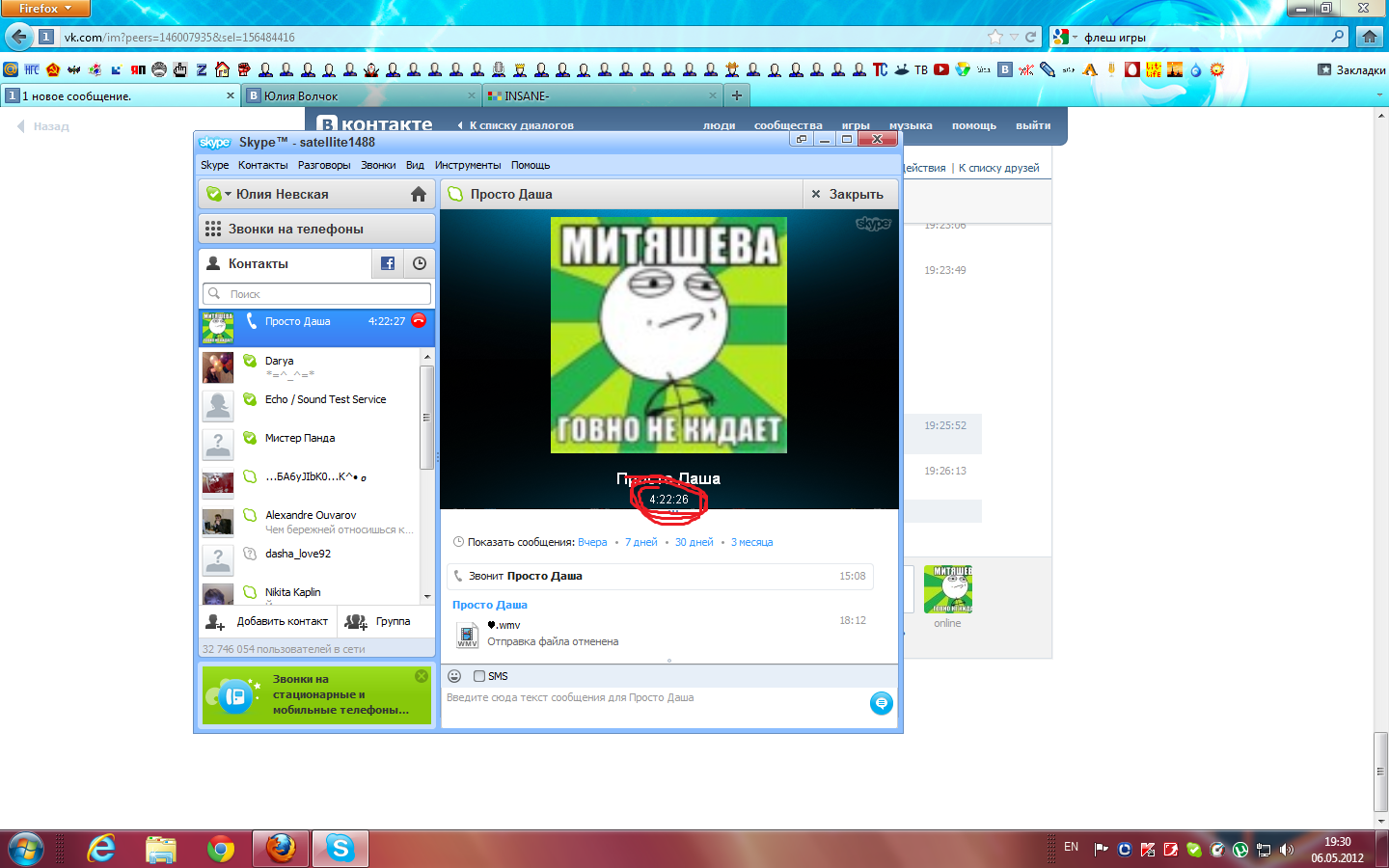Open the Firefox home page button
This screenshot has height=868, width=1389.
pos(1369,37)
